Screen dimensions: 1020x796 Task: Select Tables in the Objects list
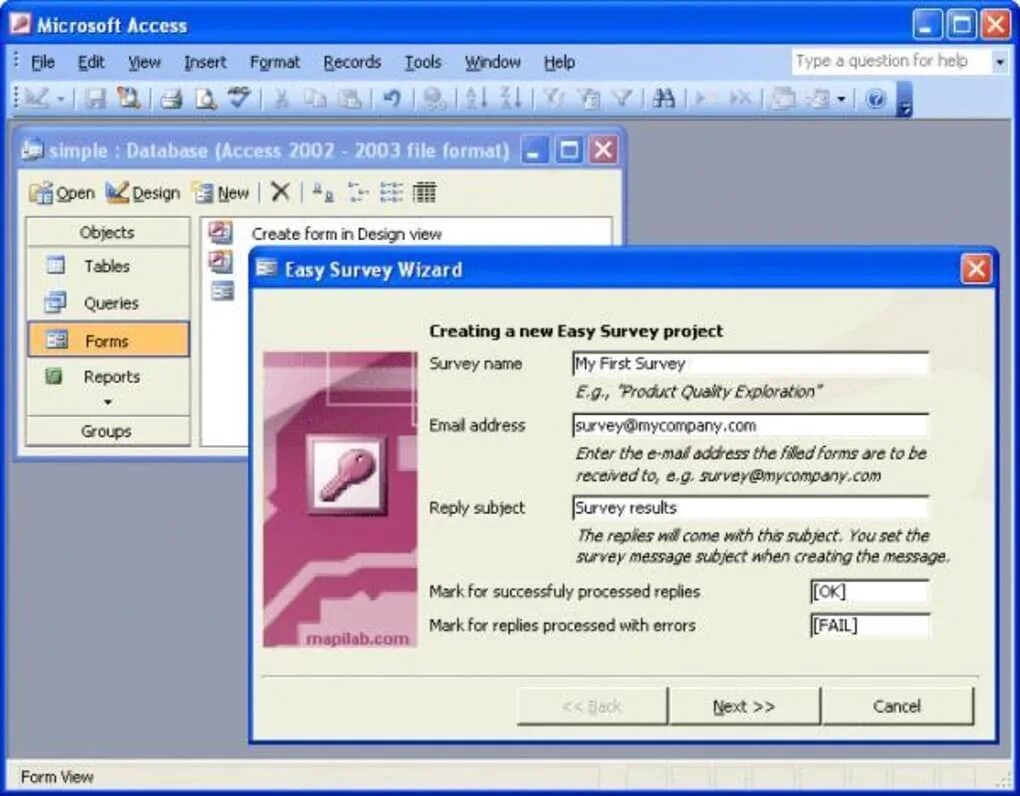(x=108, y=266)
